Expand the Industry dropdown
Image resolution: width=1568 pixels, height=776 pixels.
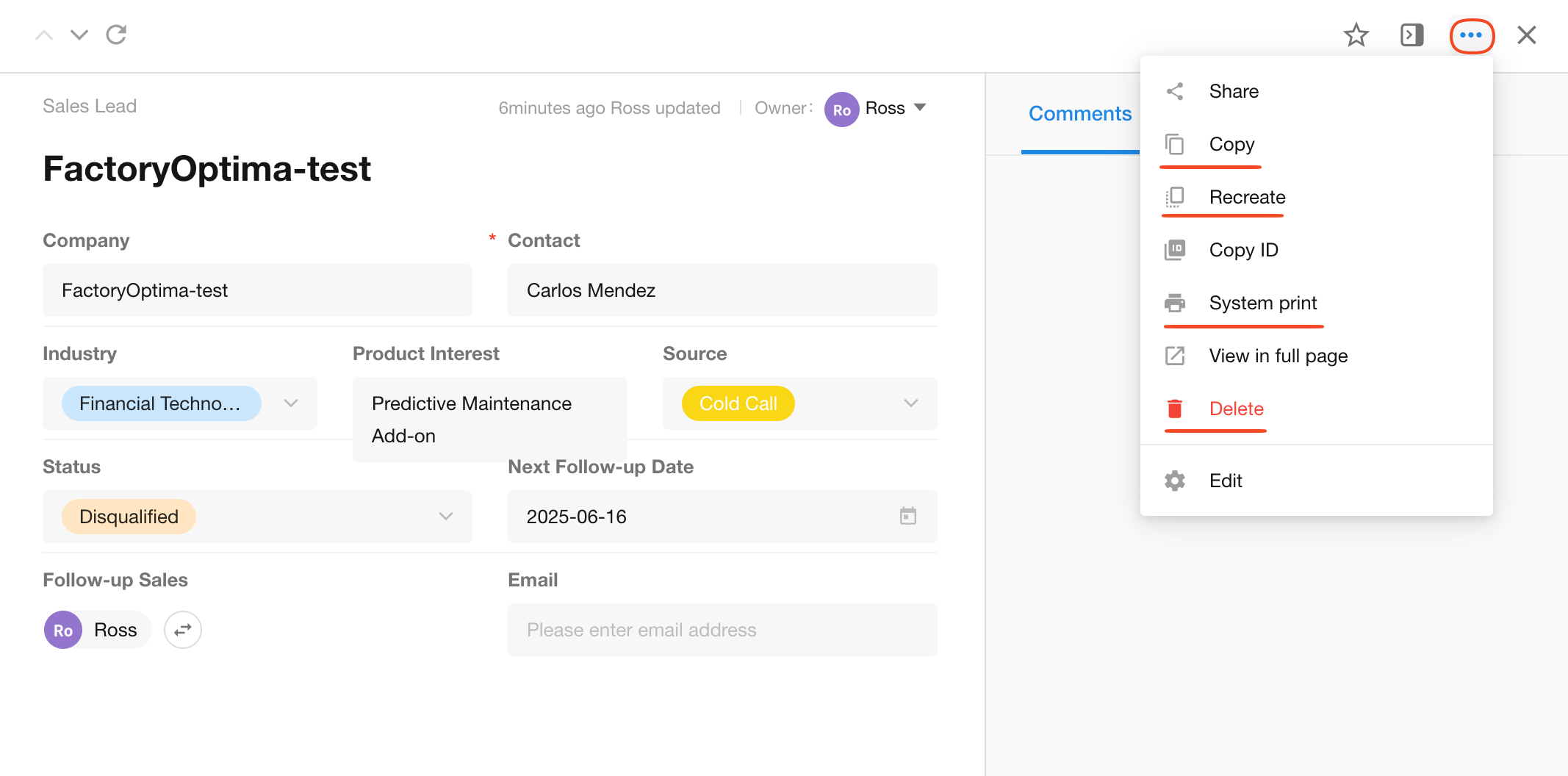tap(291, 403)
